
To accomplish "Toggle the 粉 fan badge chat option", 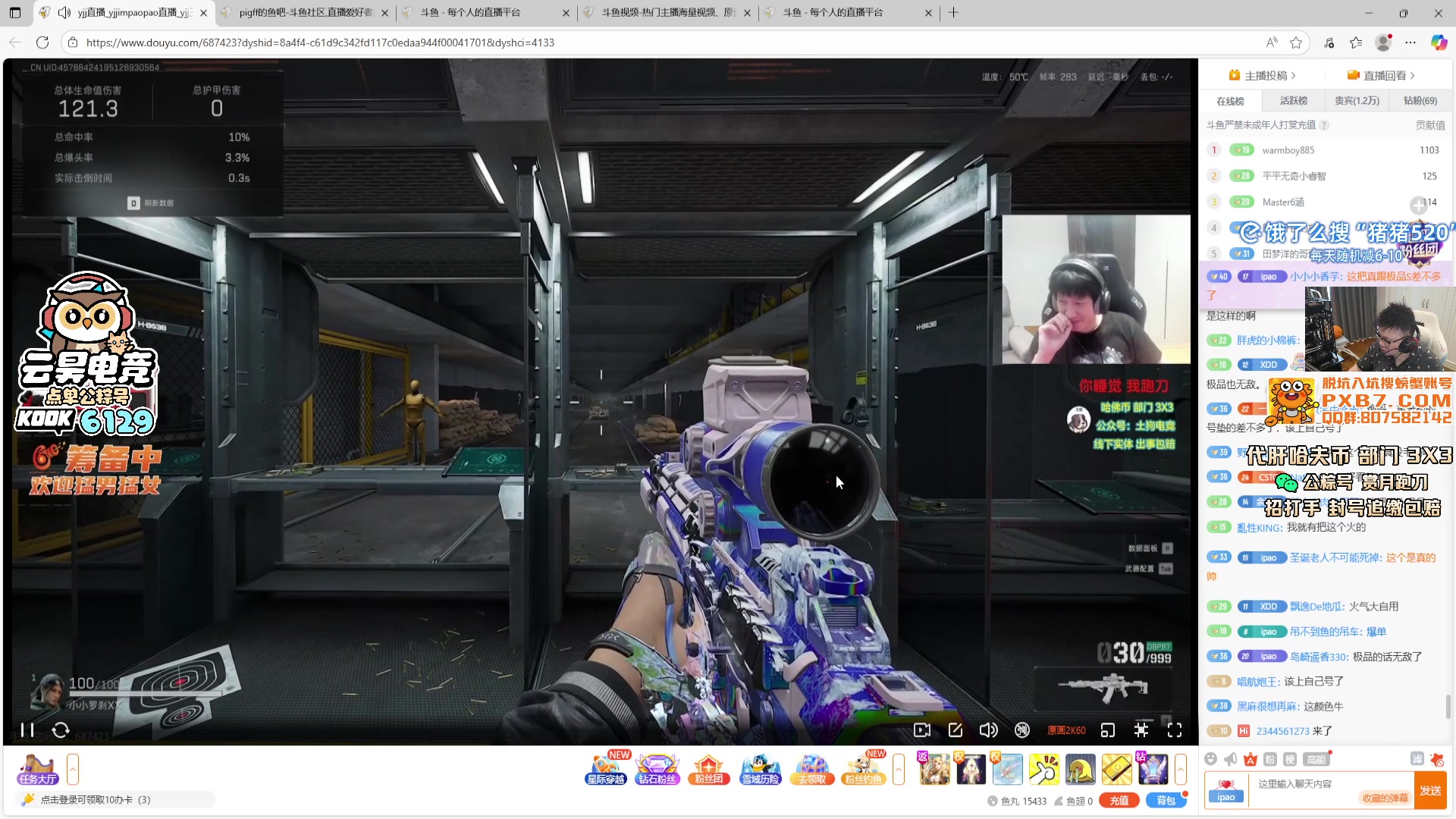I will click(x=1270, y=759).
